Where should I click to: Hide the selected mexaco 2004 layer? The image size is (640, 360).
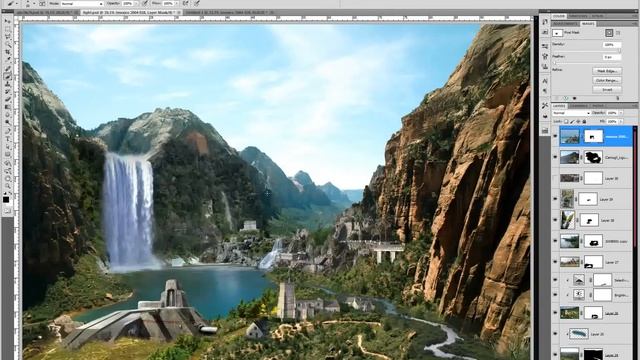tap(555, 136)
